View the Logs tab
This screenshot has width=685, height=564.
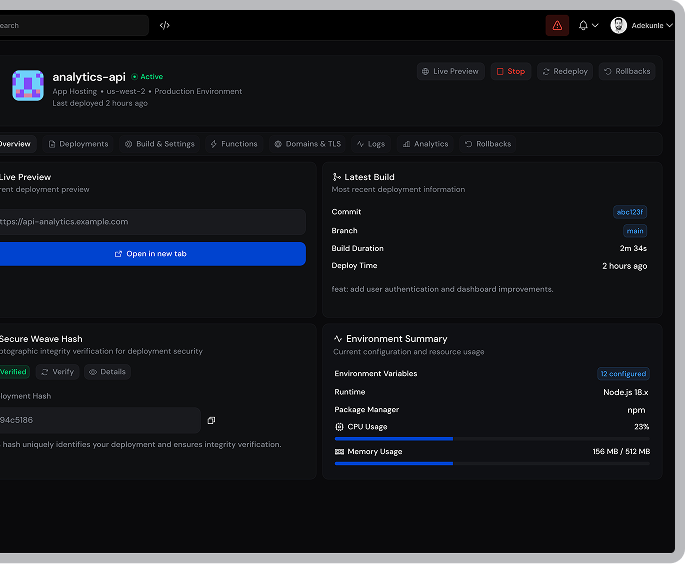pyautogui.click(x=371, y=144)
